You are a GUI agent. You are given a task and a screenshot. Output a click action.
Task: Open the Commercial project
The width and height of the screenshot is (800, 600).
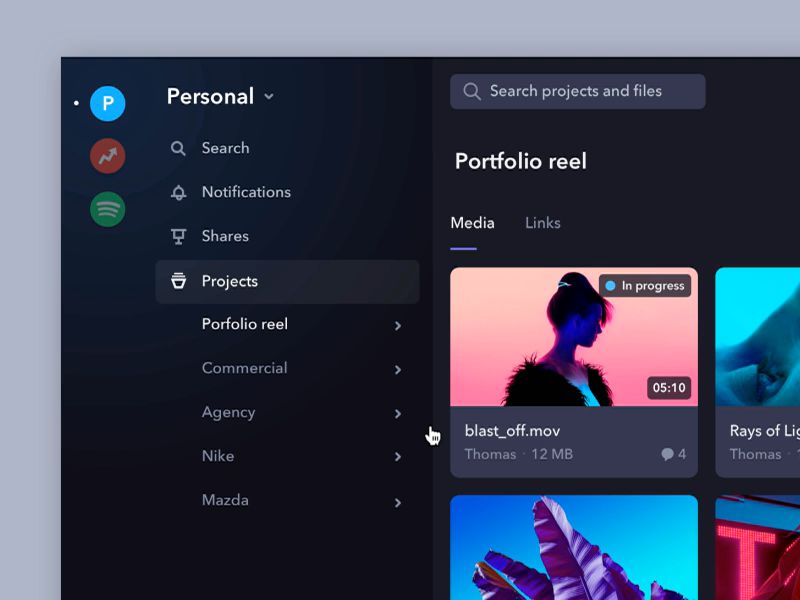(244, 368)
